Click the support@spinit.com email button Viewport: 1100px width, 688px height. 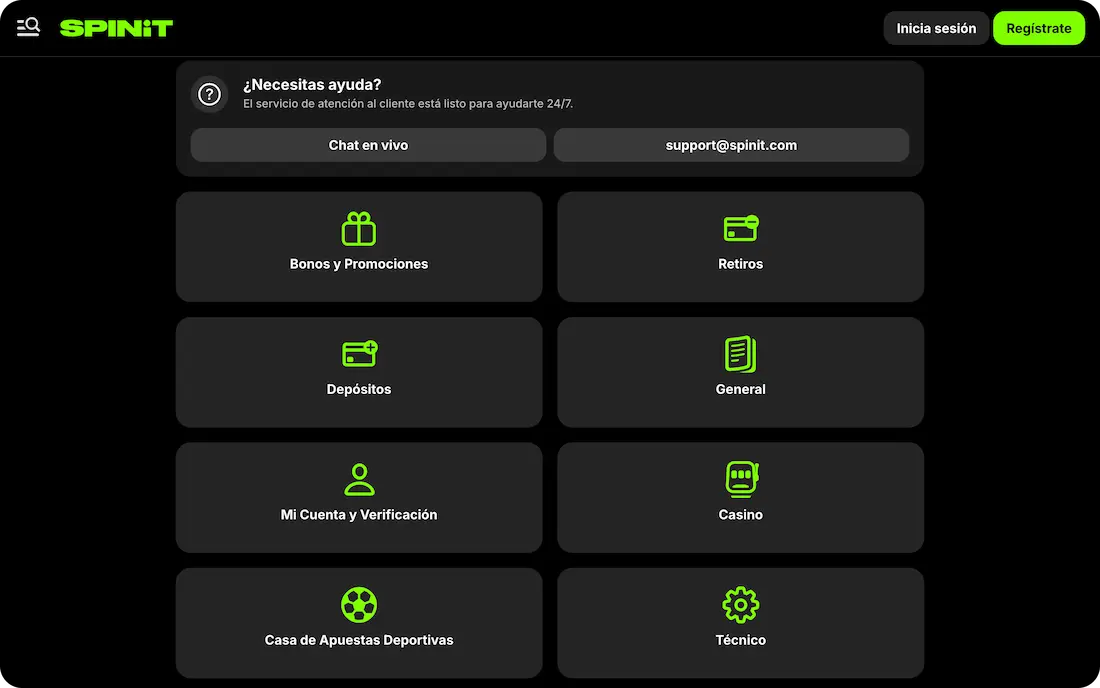coord(731,145)
